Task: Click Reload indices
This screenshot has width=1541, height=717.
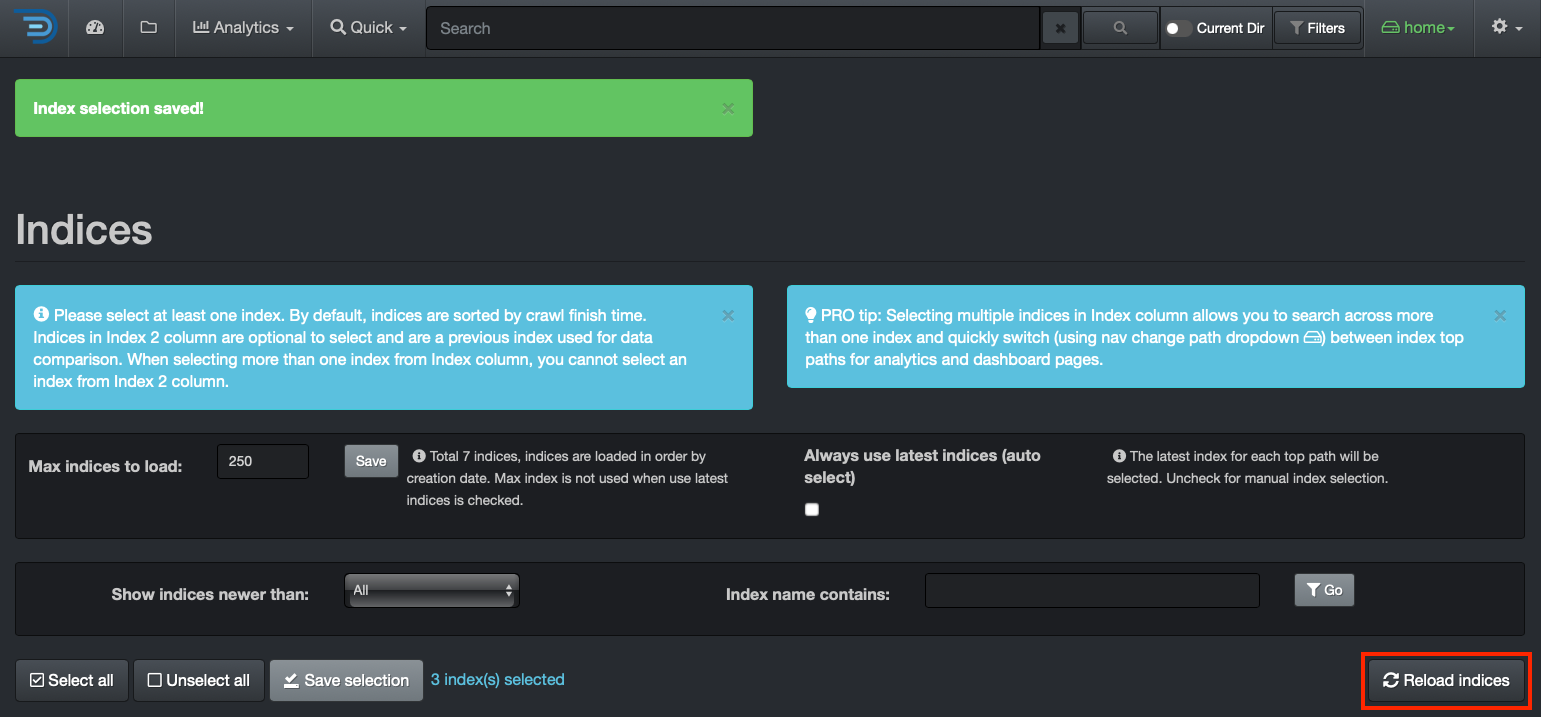Action: click(1446, 680)
